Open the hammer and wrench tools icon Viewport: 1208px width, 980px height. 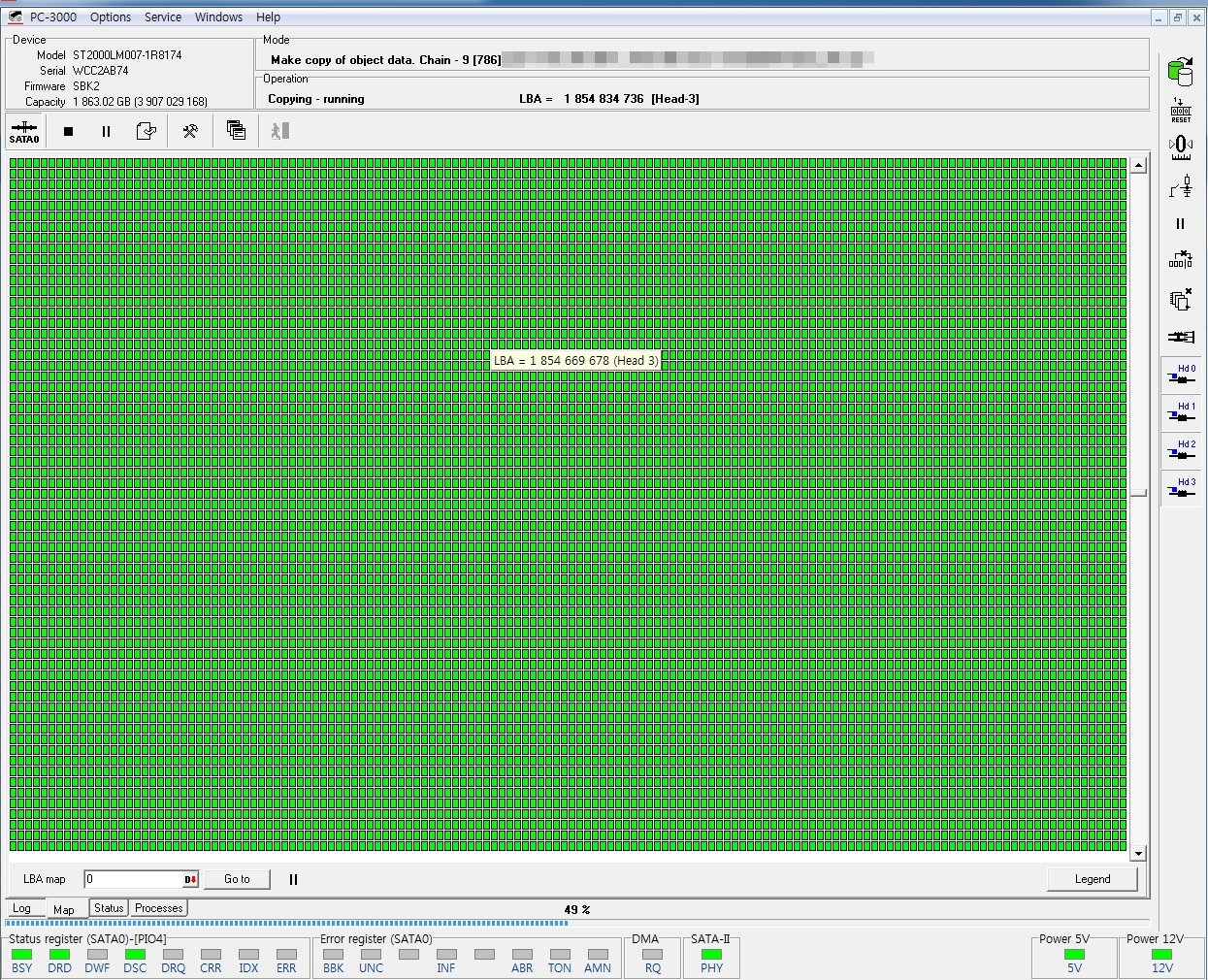tap(190, 131)
